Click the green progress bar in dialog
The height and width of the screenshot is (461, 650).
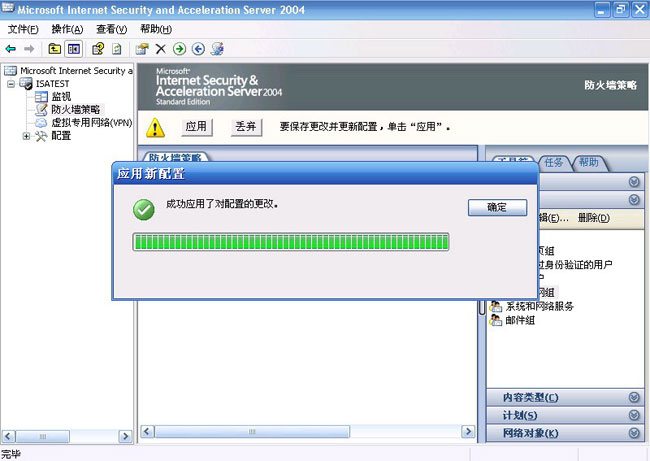point(290,241)
